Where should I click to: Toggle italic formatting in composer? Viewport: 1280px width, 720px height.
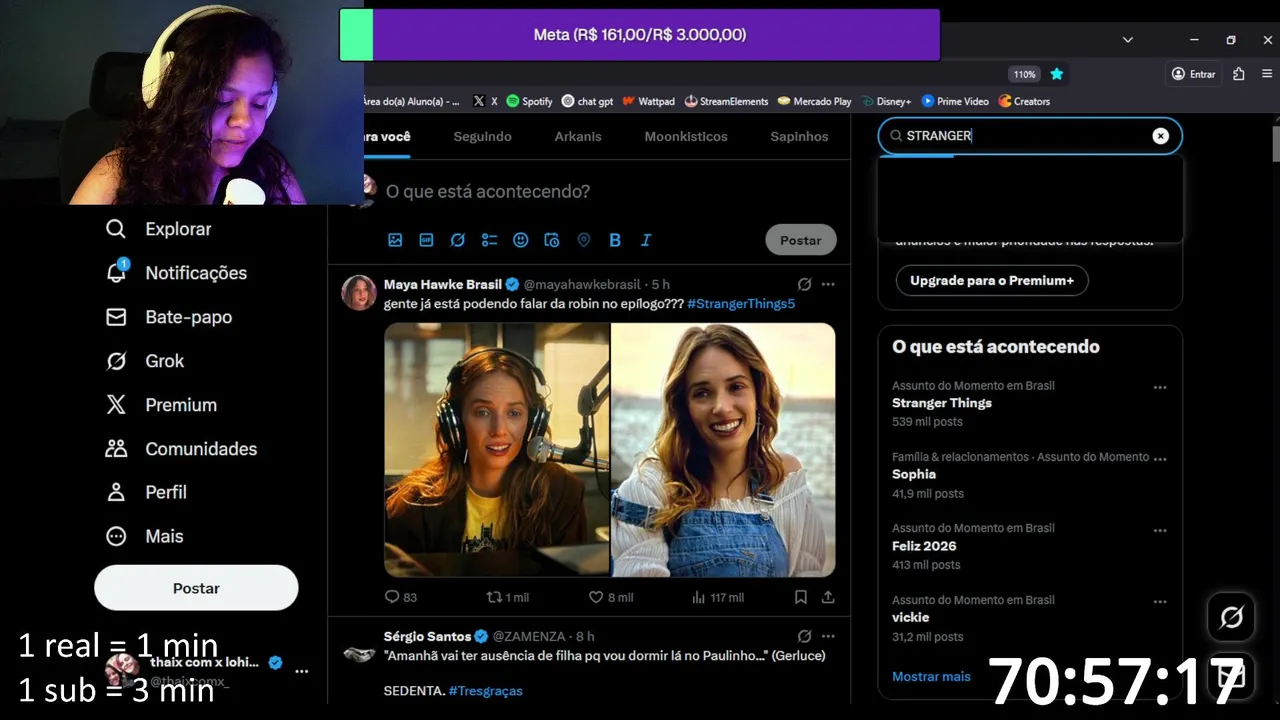(646, 240)
